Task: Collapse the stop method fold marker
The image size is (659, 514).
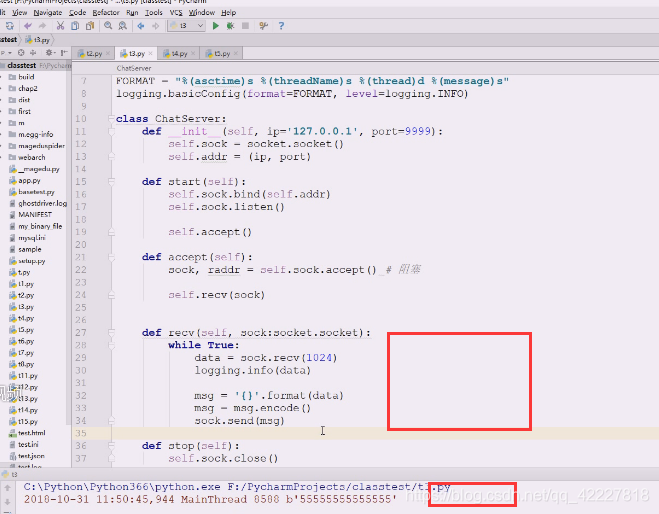Action: (111, 446)
